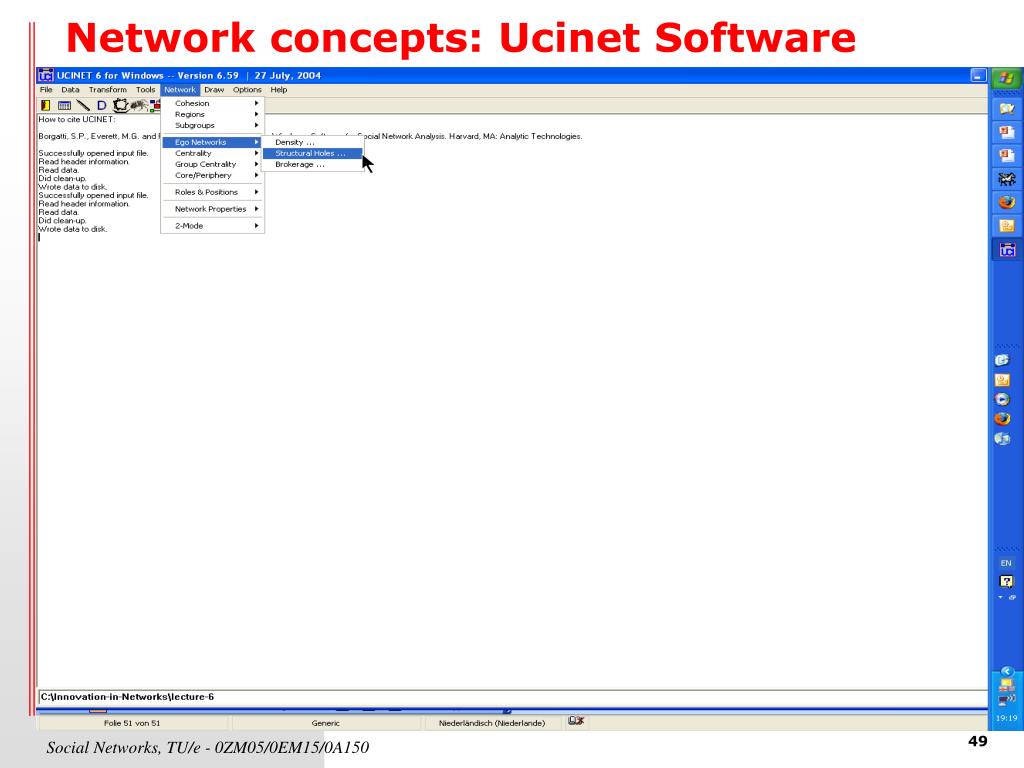Click the Show Desktop quick launch icon
This screenshot has width=1024, height=768.
coord(1002,439)
